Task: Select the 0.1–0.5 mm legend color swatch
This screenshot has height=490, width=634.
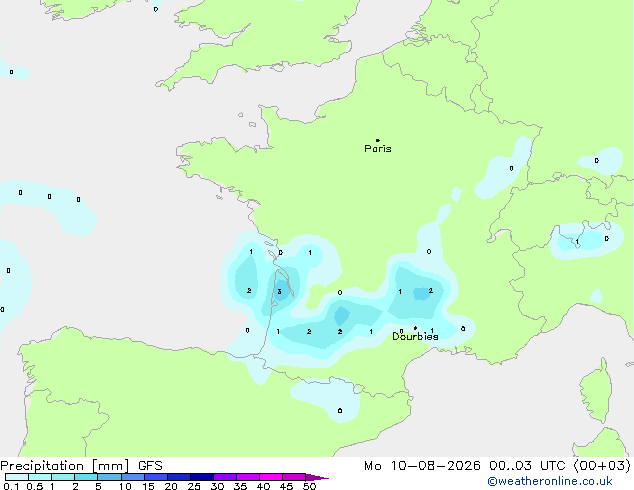Action: click(17, 477)
